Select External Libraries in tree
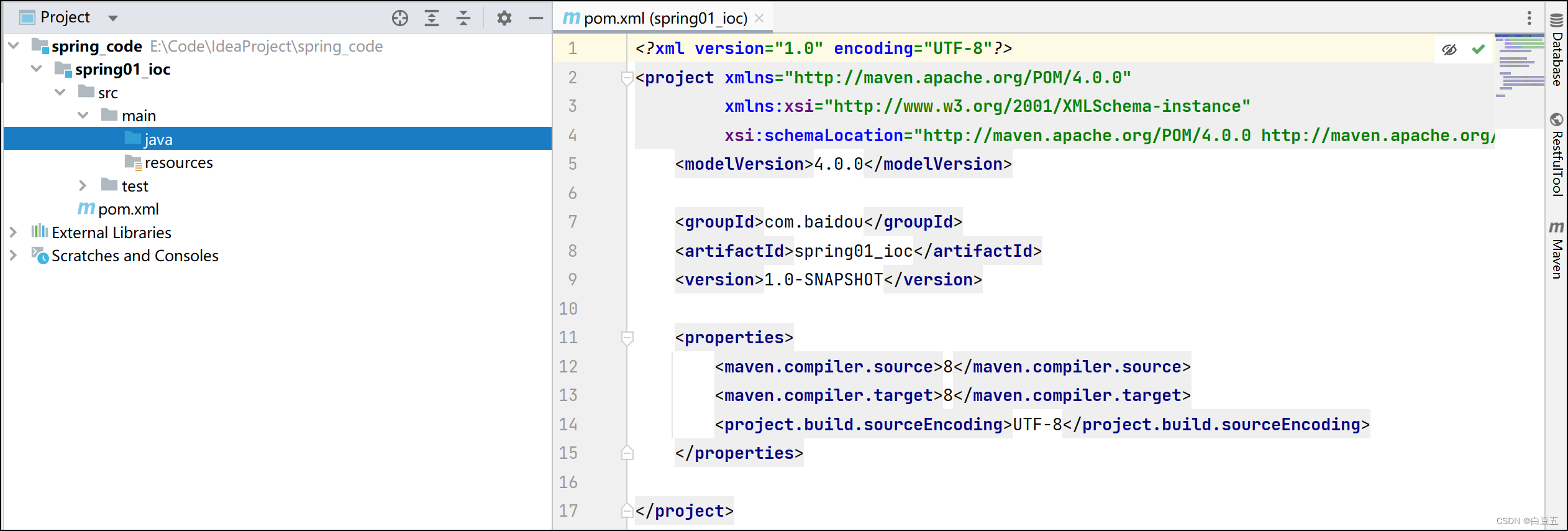Image resolution: width=1568 pixels, height=531 pixels. click(112, 233)
